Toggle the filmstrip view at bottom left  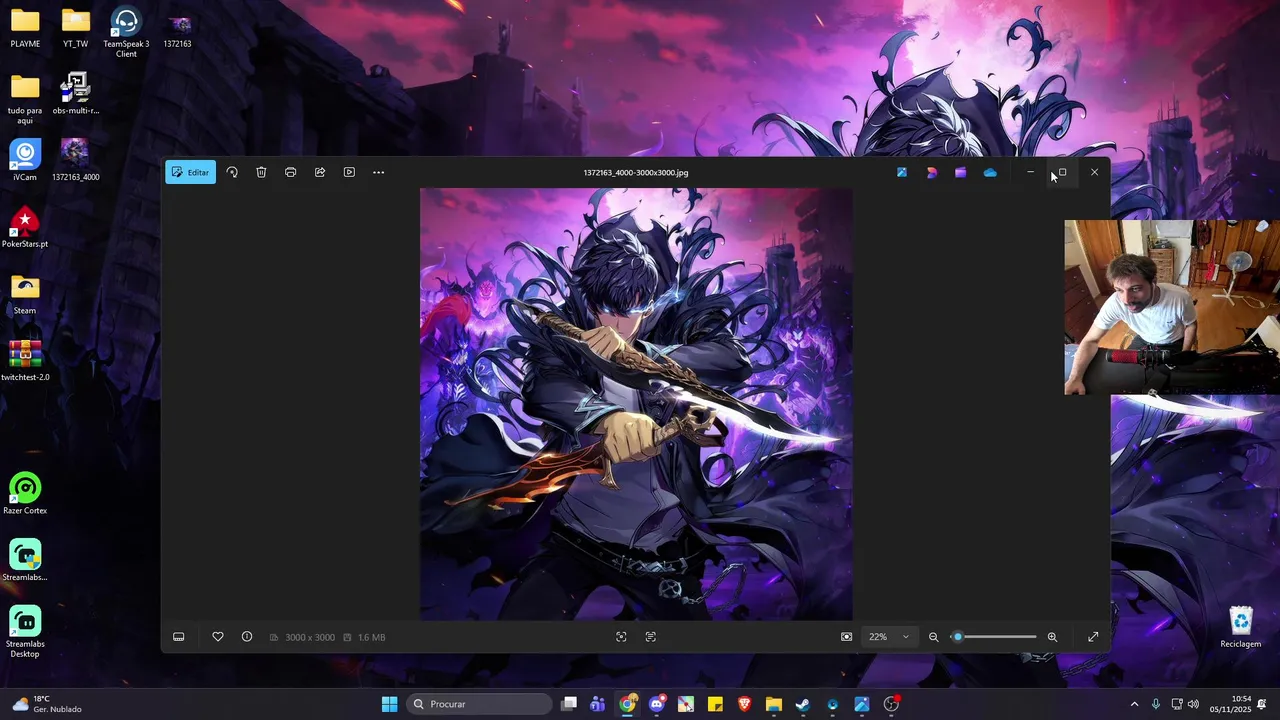[x=179, y=637]
